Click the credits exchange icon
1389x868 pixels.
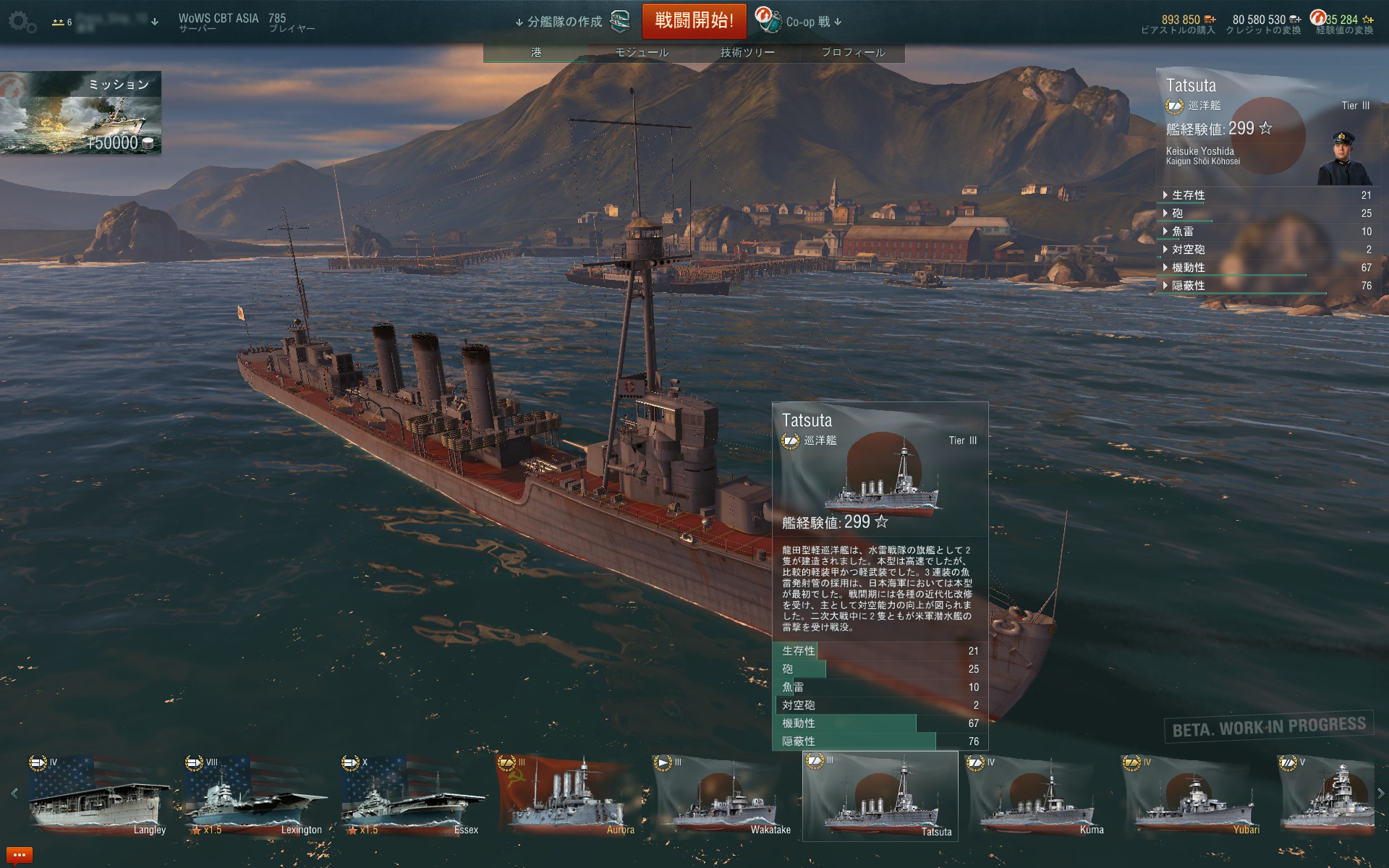click(x=1295, y=20)
